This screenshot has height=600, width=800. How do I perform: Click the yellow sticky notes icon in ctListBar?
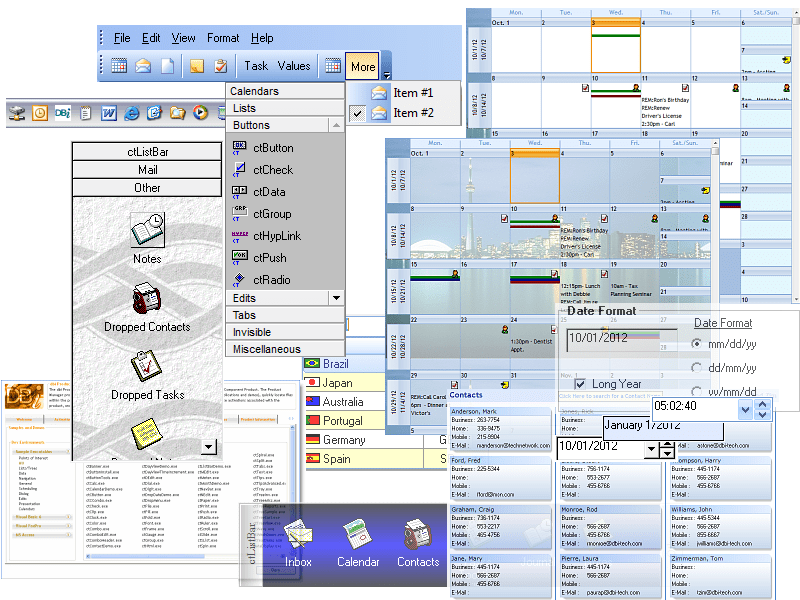click(x=147, y=434)
